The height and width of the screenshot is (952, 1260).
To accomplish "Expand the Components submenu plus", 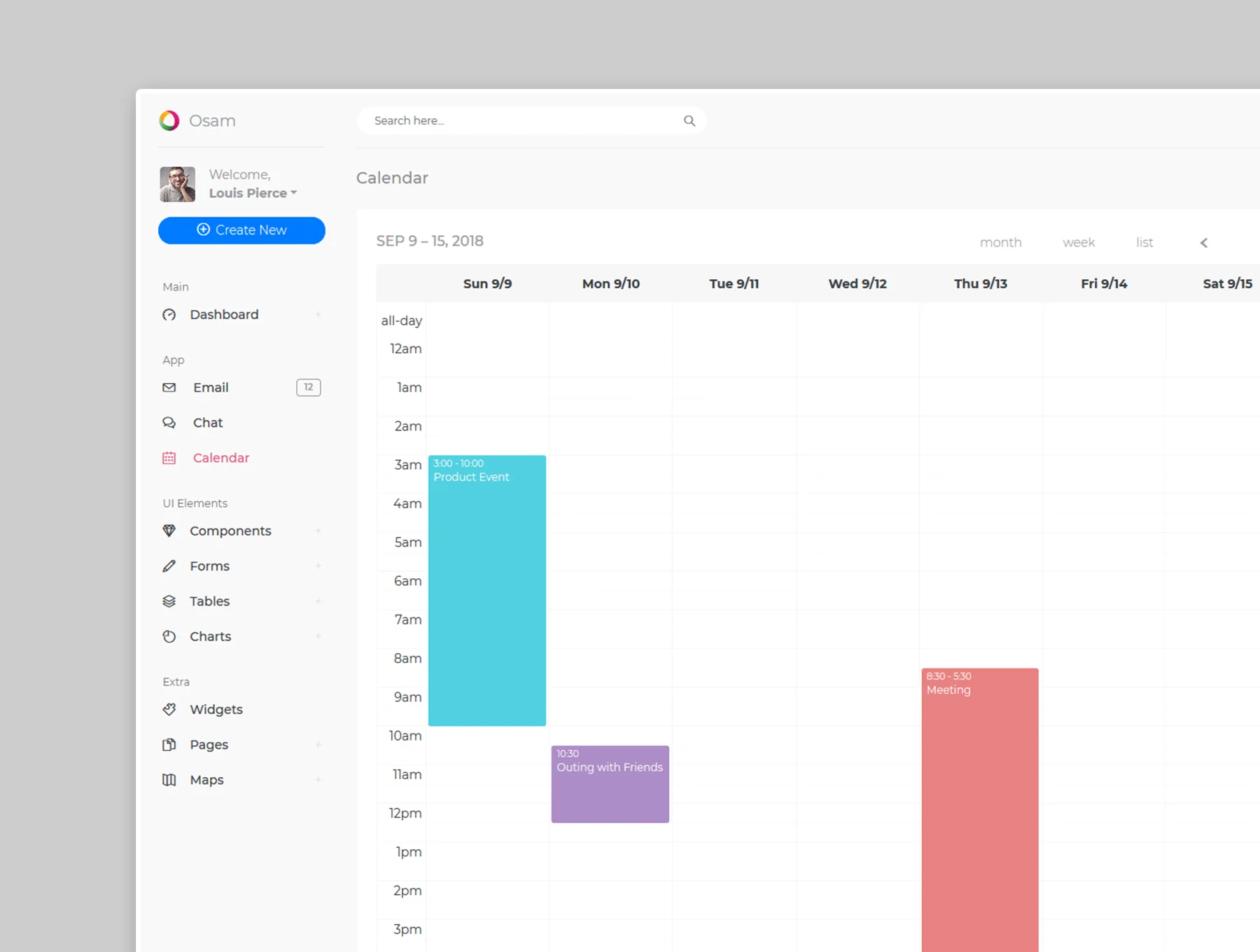I will point(318,531).
